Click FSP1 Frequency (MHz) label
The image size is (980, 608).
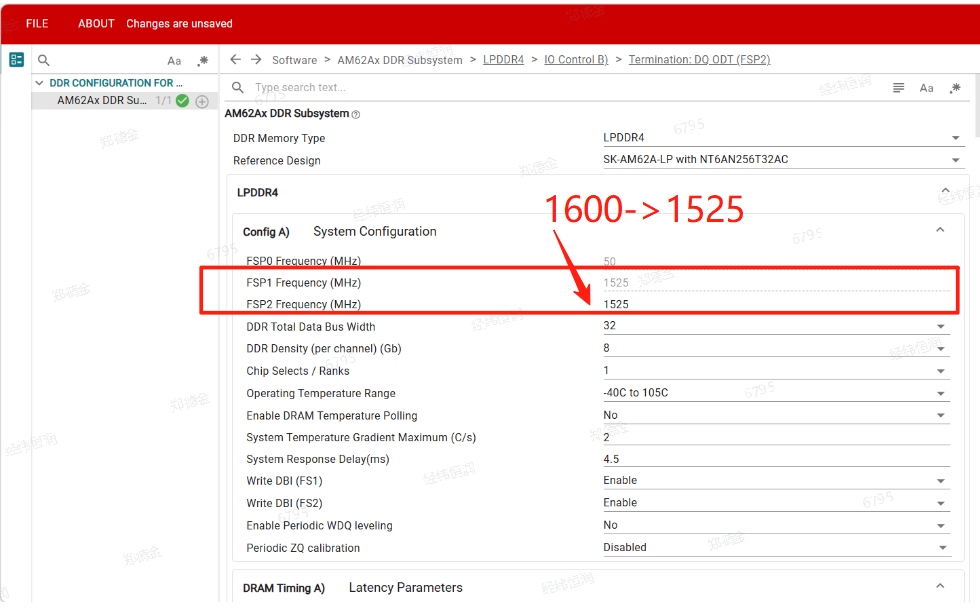(x=304, y=282)
